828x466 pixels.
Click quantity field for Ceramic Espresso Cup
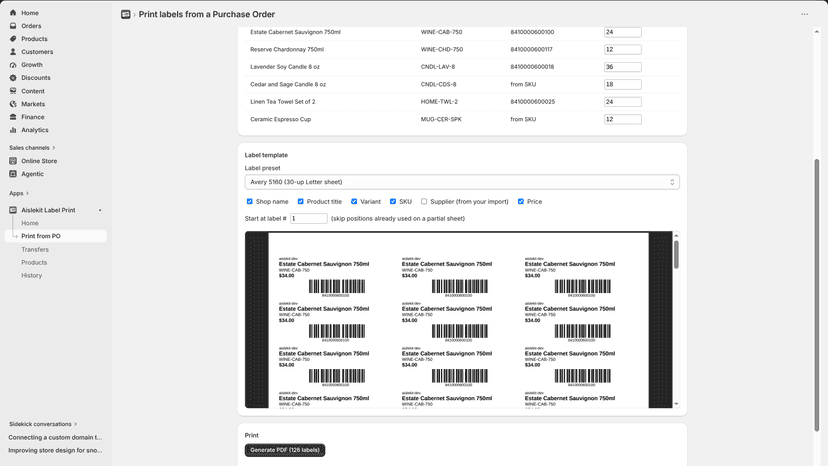click(623, 119)
